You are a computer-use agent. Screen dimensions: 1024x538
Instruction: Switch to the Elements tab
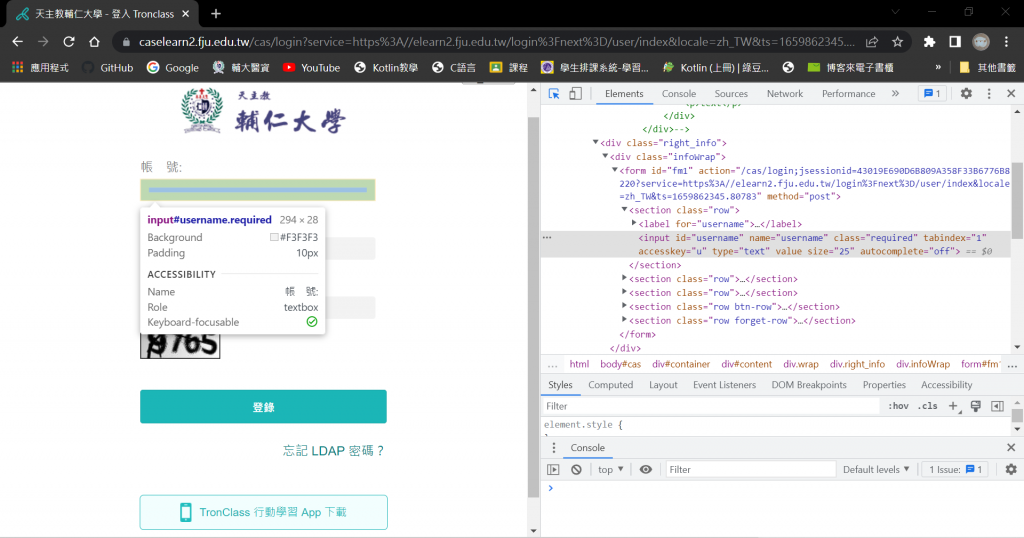pos(624,94)
